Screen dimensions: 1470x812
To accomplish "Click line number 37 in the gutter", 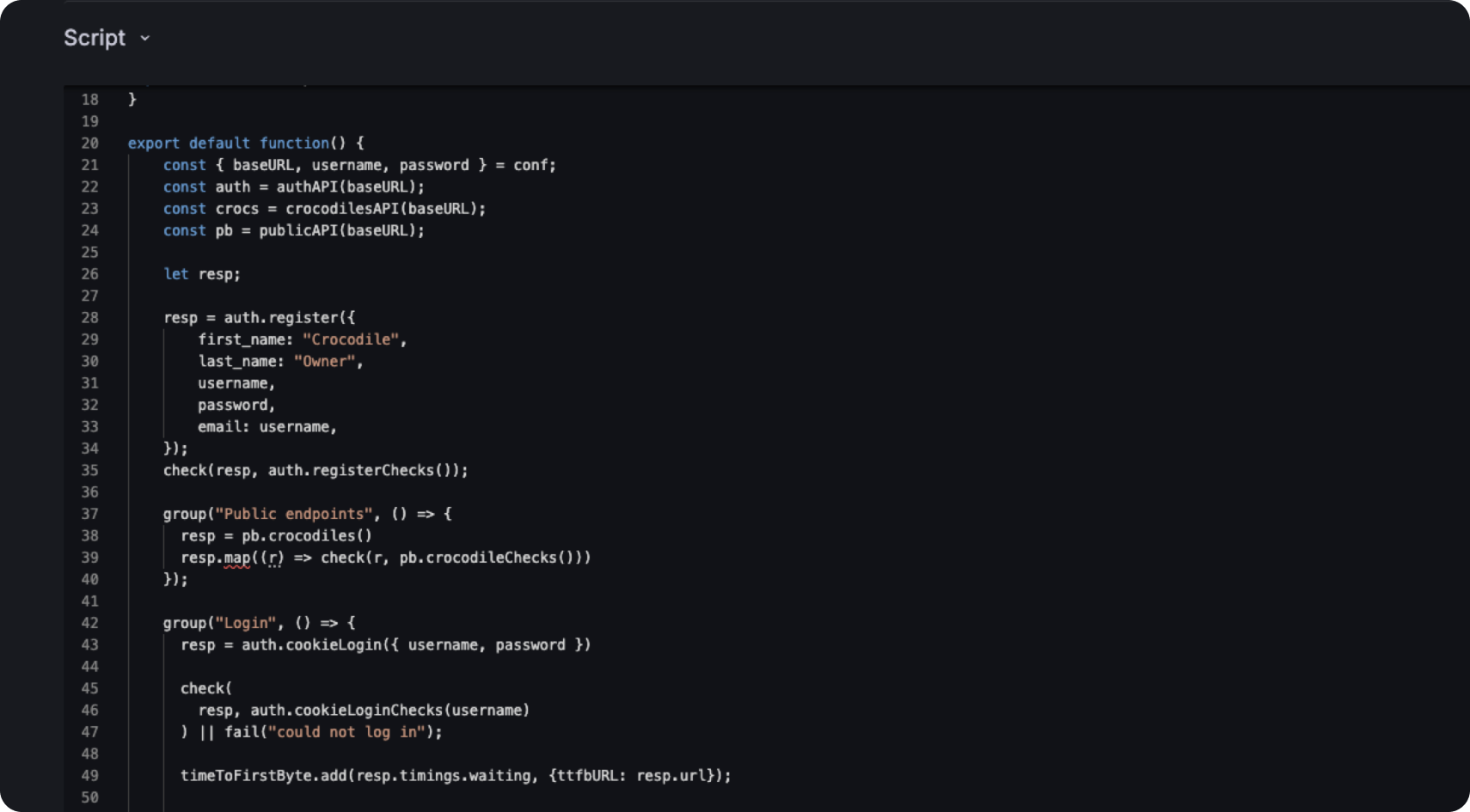I will tap(90, 514).
